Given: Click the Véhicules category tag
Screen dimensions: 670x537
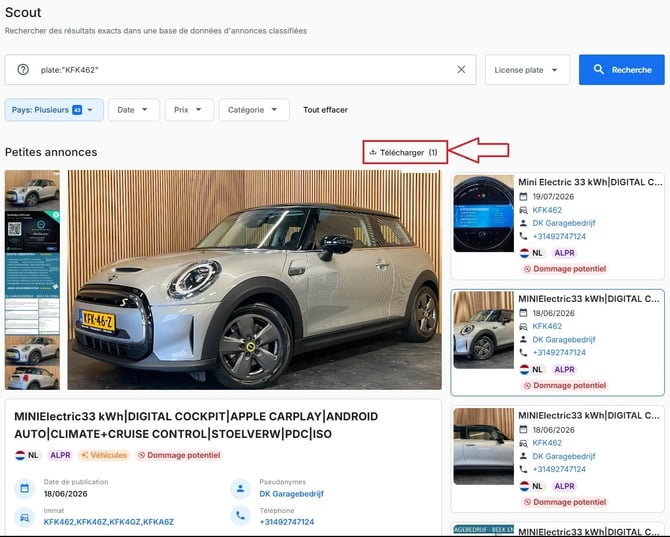Looking at the screenshot, I should click(x=104, y=455).
